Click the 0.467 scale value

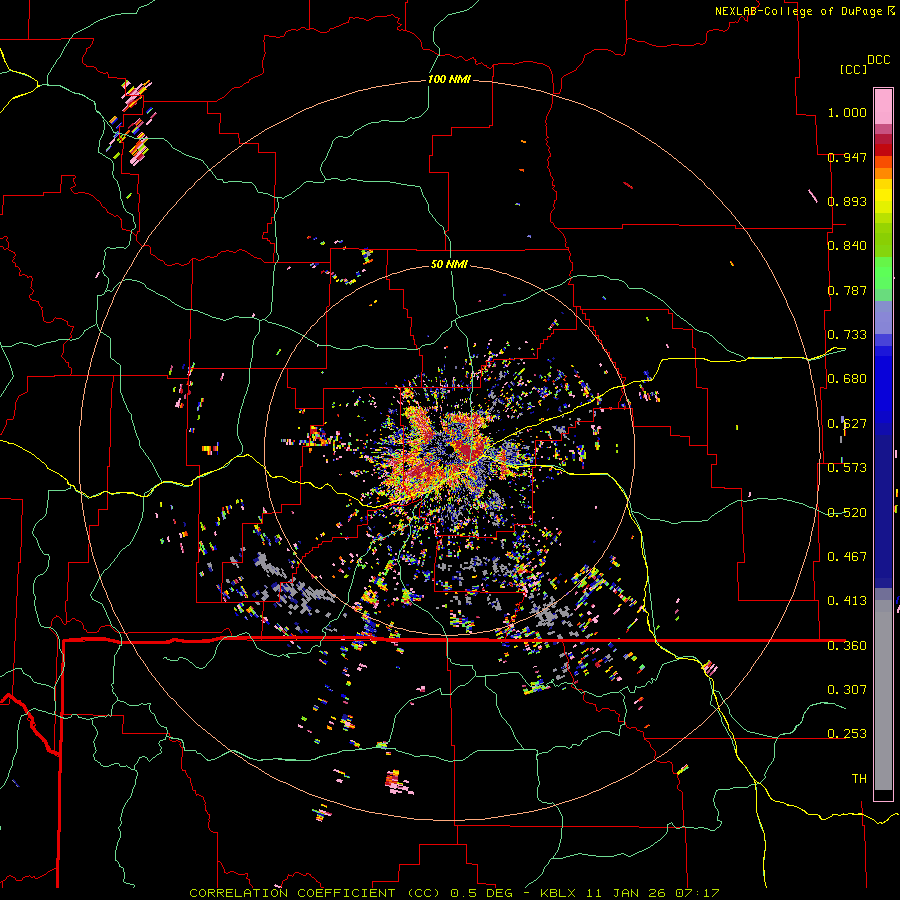(847, 556)
